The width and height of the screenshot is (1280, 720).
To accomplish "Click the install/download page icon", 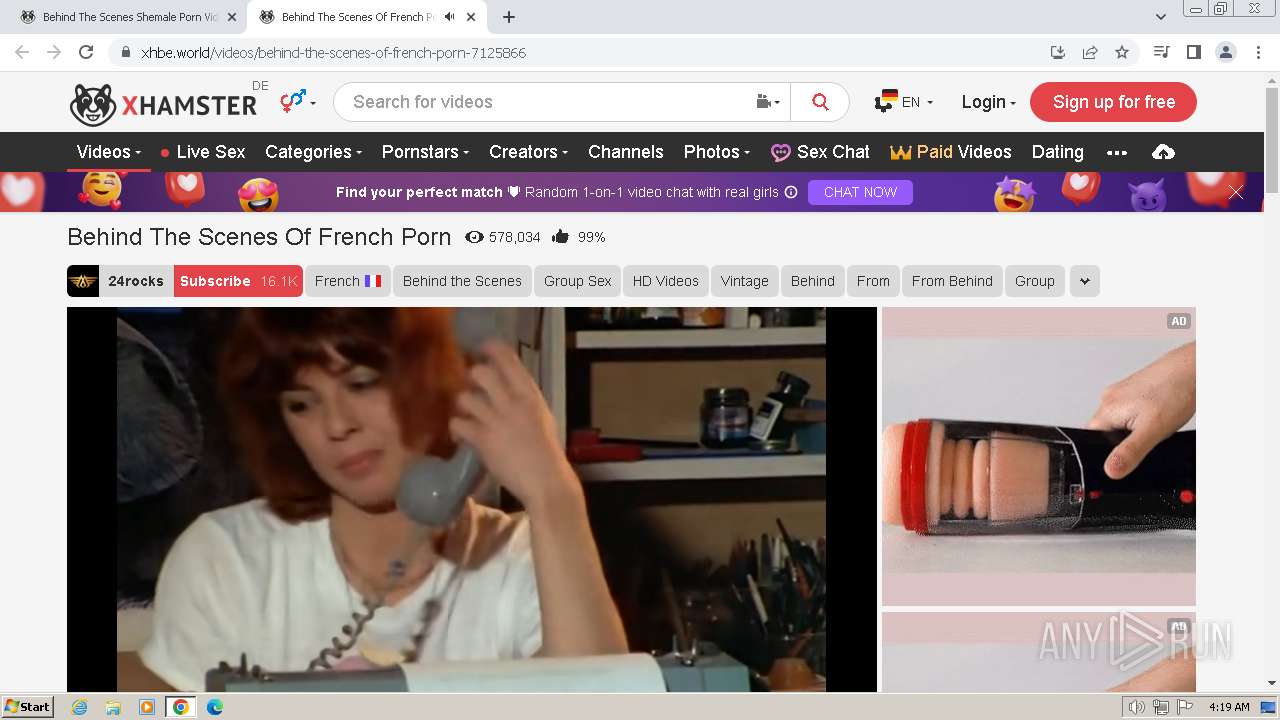I will point(1058,52).
